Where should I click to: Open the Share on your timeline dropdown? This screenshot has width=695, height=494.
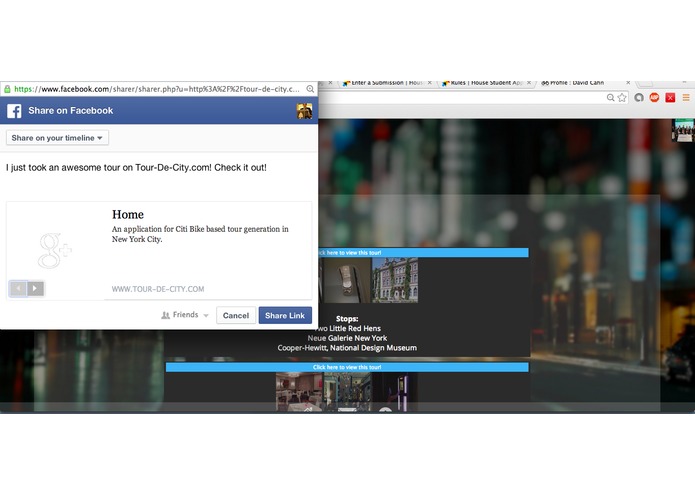click(x=57, y=138)
